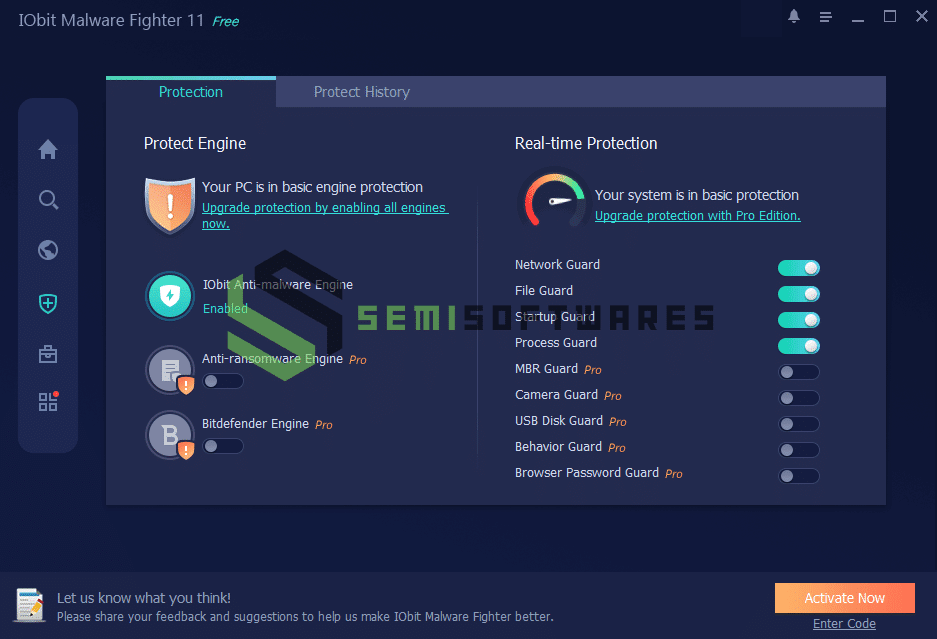Click the Behavior Guard label
Screen dimensions: 937x639
[x=558, y=447]
